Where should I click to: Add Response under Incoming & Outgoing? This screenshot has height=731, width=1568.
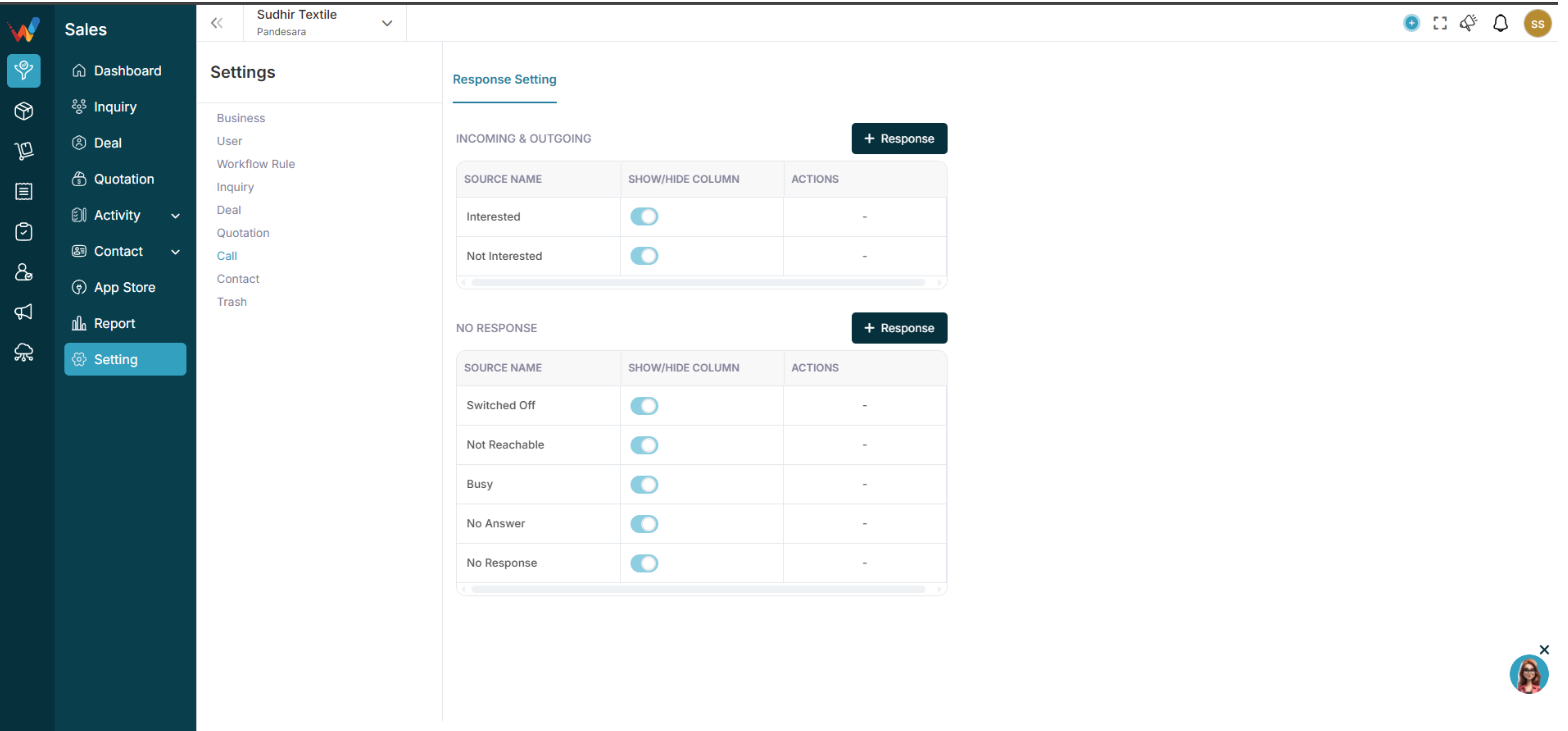(899, 139)
